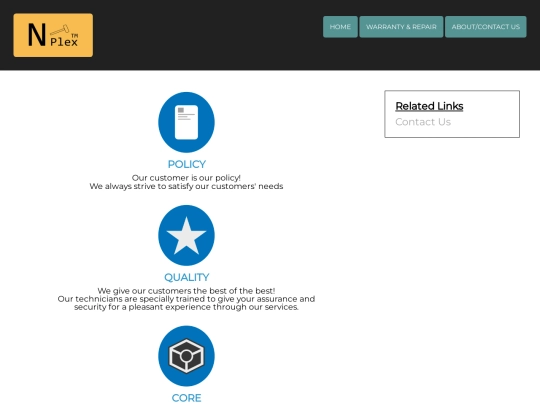Click the Related Links heading
The image size is (540, 405).
click(429, 106)
